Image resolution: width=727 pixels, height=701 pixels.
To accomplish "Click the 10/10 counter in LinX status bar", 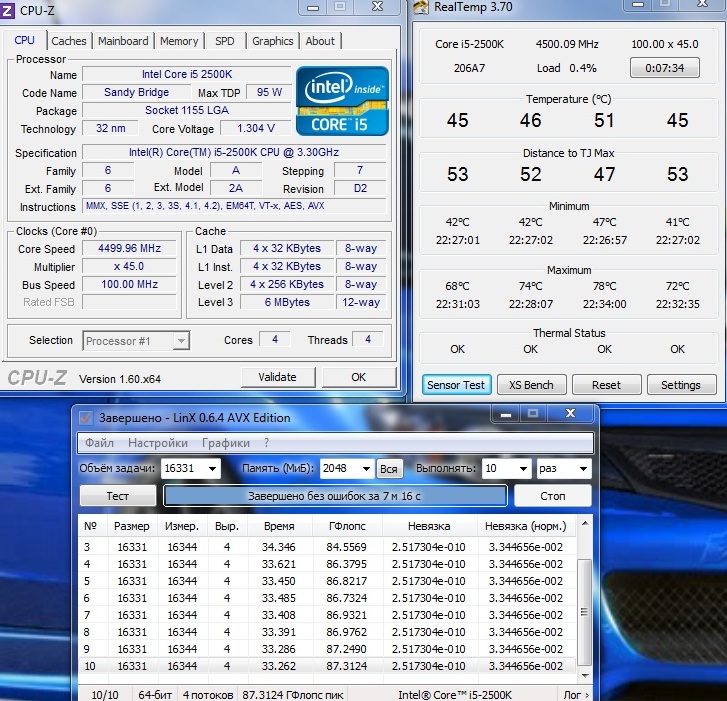I will 105,695.
